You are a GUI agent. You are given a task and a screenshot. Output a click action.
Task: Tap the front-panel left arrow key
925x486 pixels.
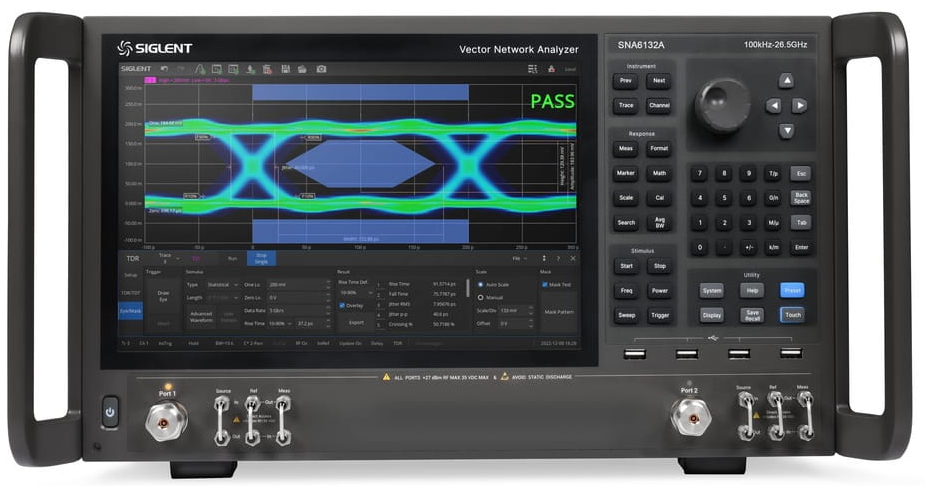point(773,106)
